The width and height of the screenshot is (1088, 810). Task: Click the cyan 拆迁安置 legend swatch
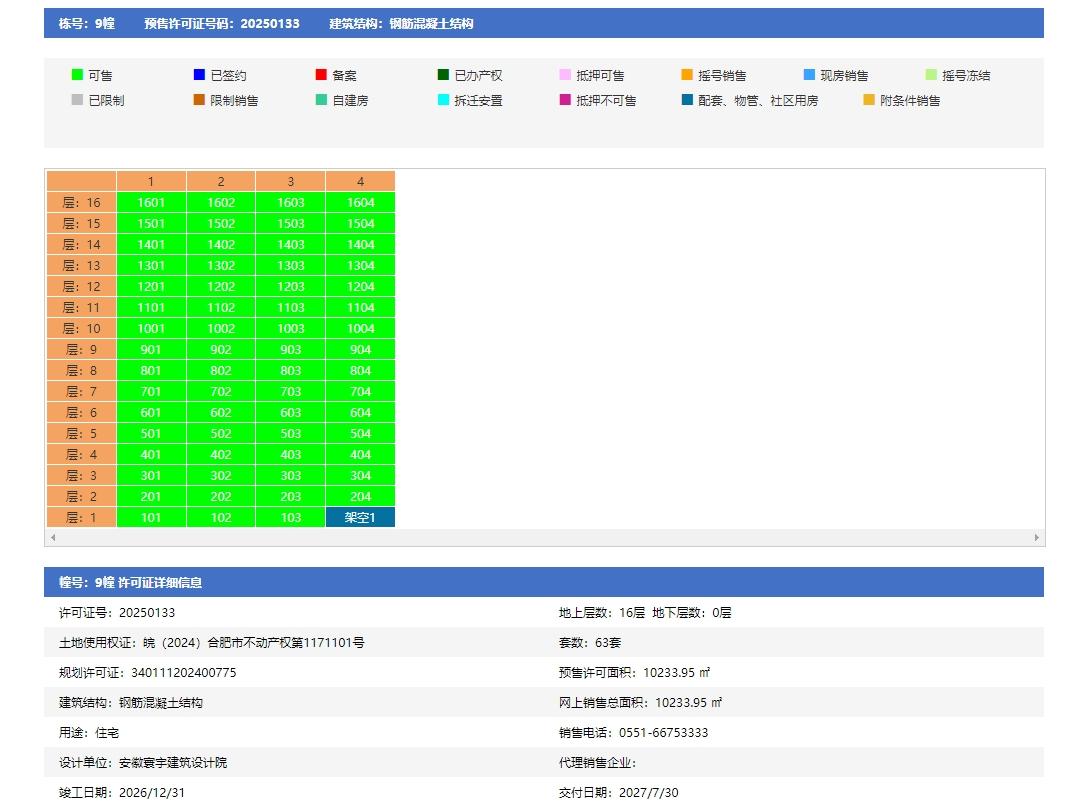(443, 99)
